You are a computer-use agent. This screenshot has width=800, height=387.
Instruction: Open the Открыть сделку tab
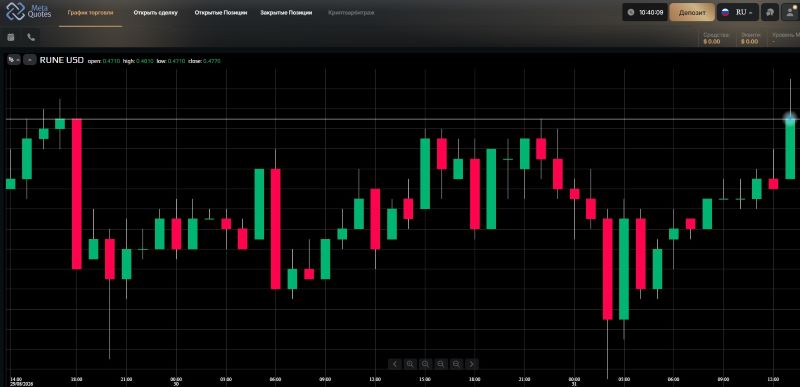(x=156, y=13)
